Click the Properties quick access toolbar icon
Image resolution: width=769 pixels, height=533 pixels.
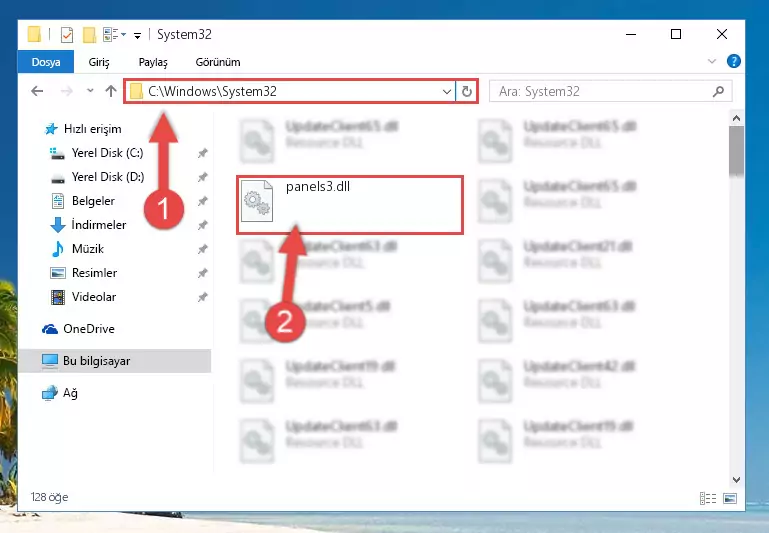click(67, 34)
